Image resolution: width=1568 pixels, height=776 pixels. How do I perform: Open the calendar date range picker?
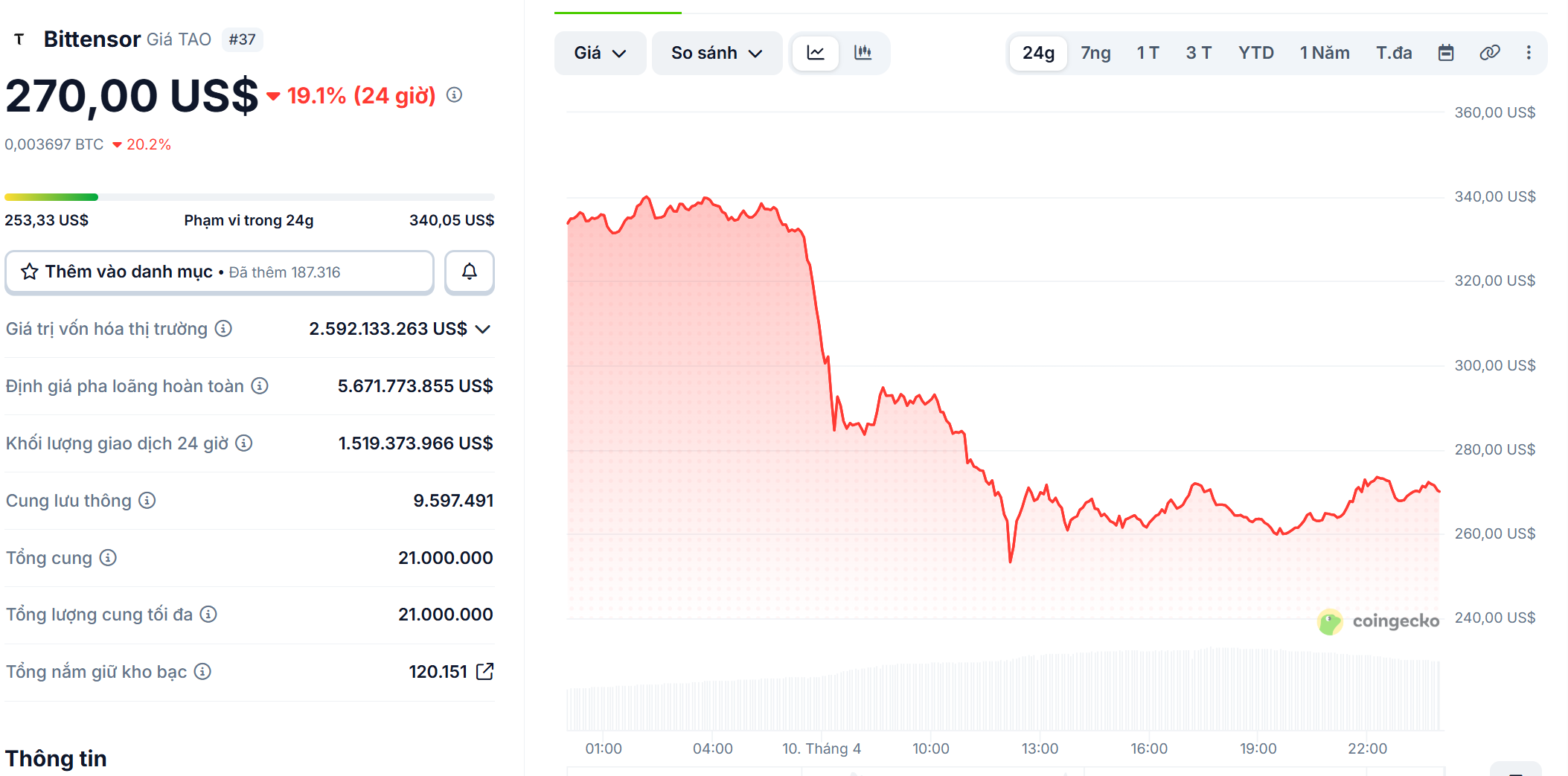click(1446, 53)
